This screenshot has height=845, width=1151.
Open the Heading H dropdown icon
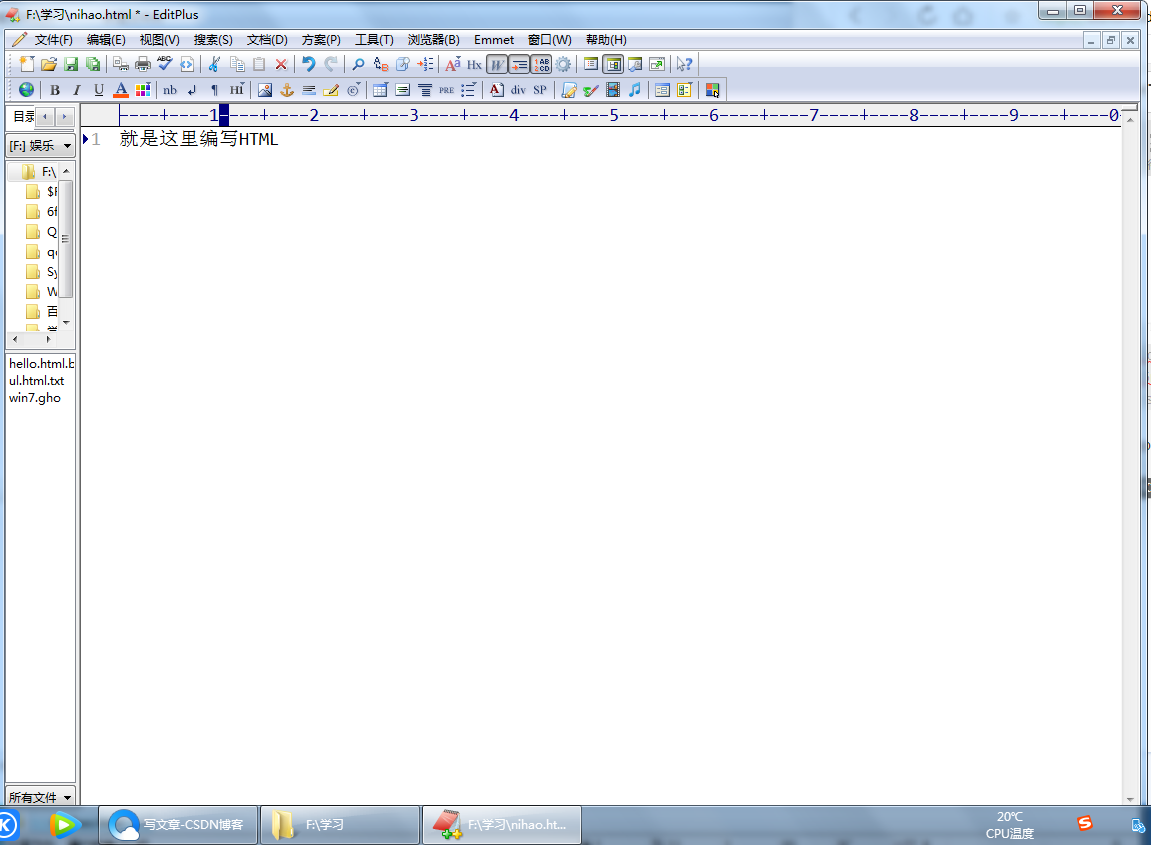point(236,90)
